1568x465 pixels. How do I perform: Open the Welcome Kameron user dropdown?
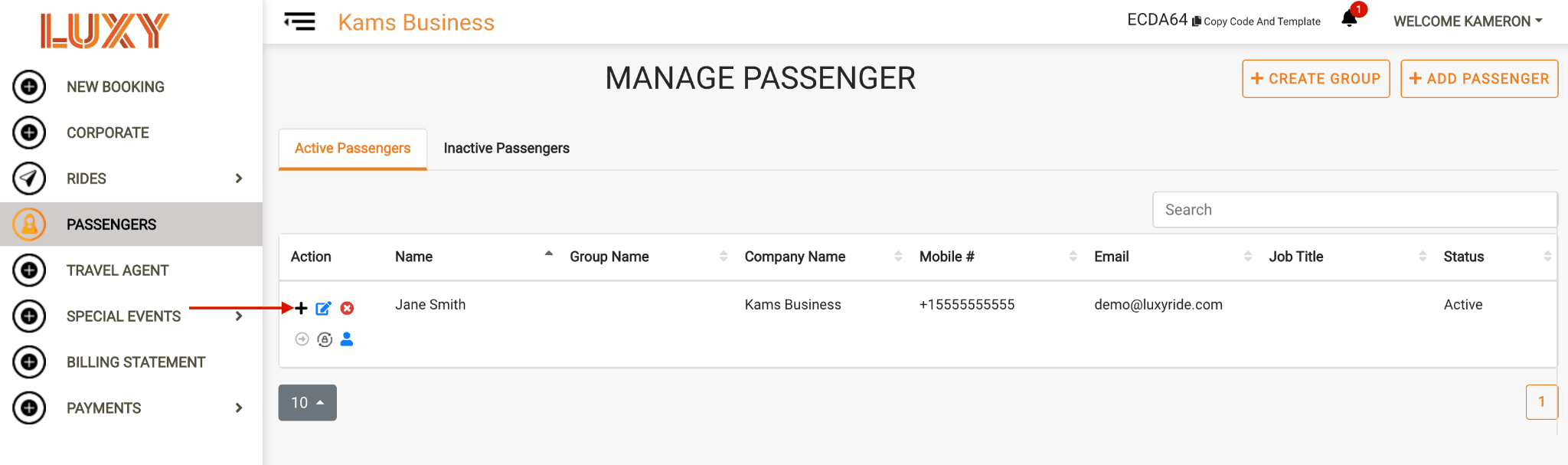tap(1468, 21)
